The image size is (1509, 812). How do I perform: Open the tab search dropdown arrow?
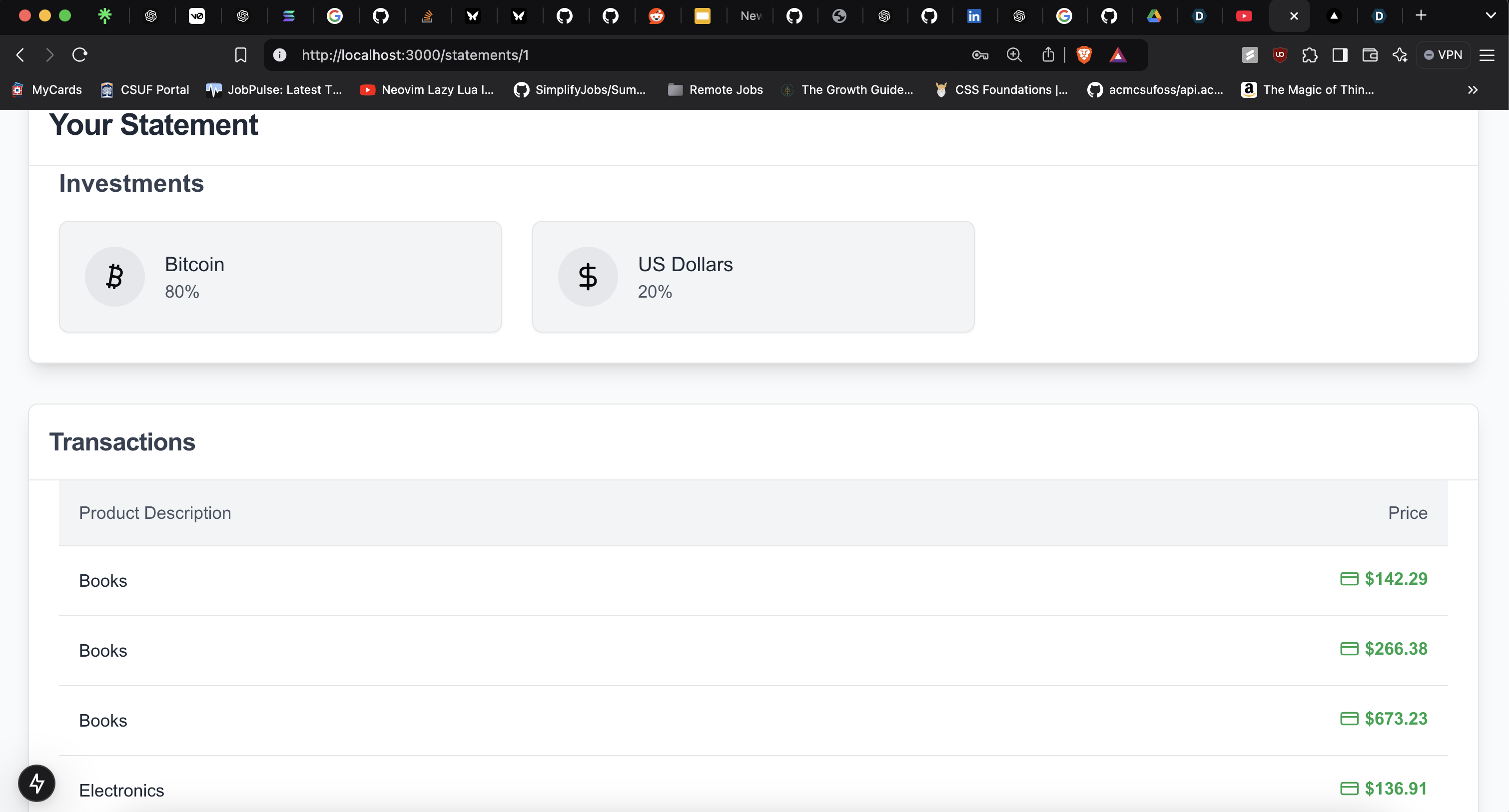(1491, 16)
